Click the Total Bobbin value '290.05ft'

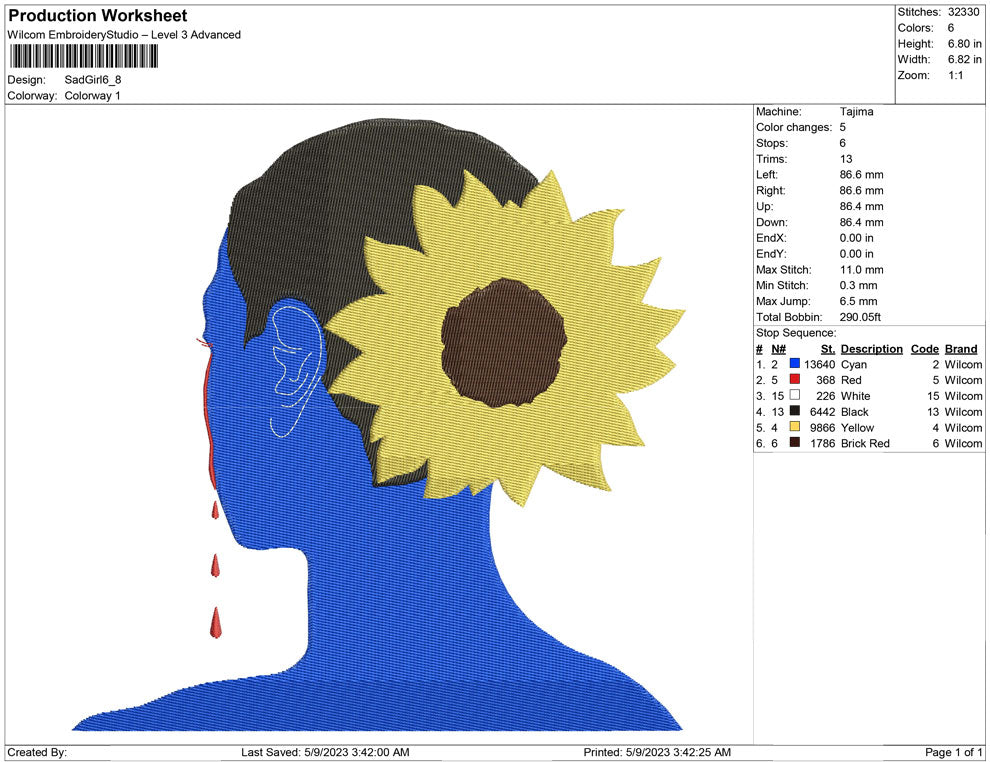[860, 317]
